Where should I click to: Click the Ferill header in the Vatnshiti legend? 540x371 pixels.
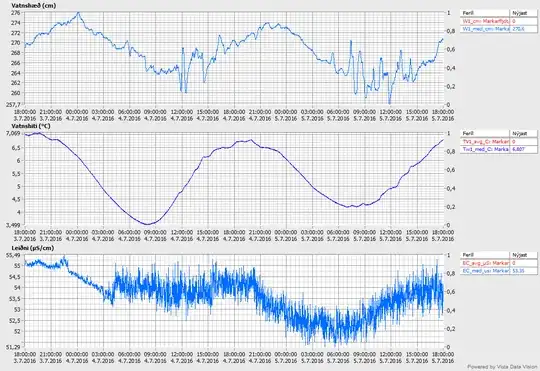pyautogui.click(x=485, y=133)
